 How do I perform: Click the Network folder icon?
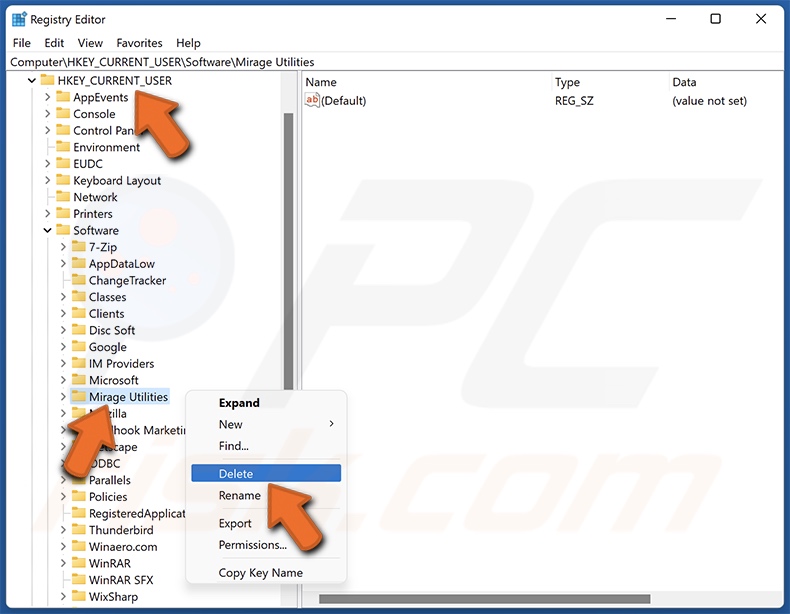63,196
